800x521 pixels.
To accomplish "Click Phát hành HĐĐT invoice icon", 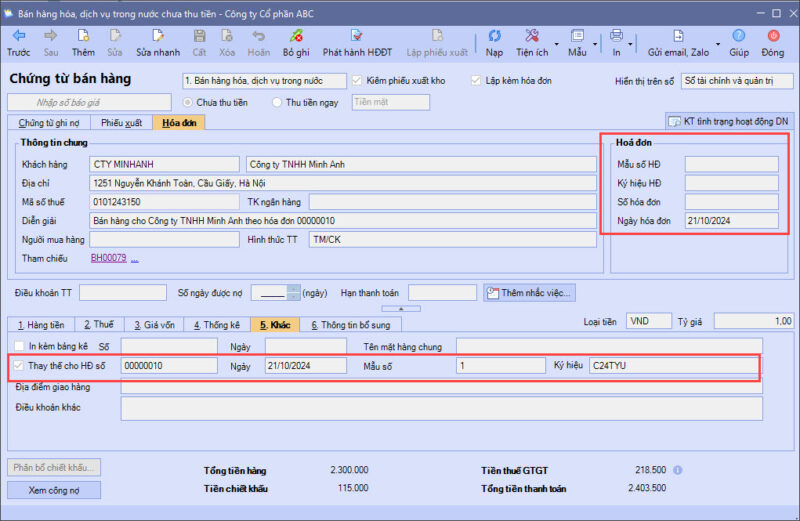I will tap(357, 37).
